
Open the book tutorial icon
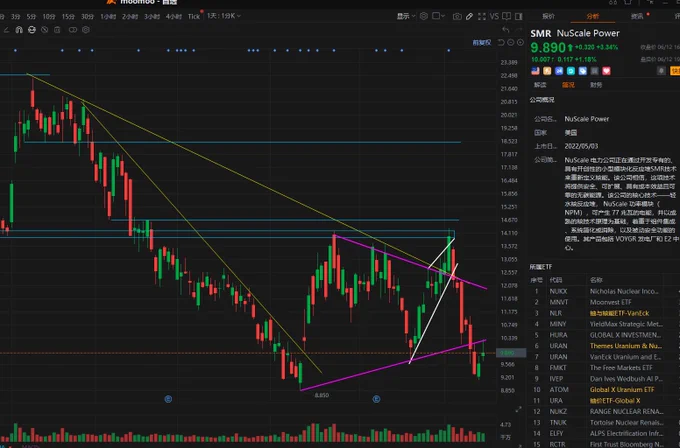click(506, 16)
